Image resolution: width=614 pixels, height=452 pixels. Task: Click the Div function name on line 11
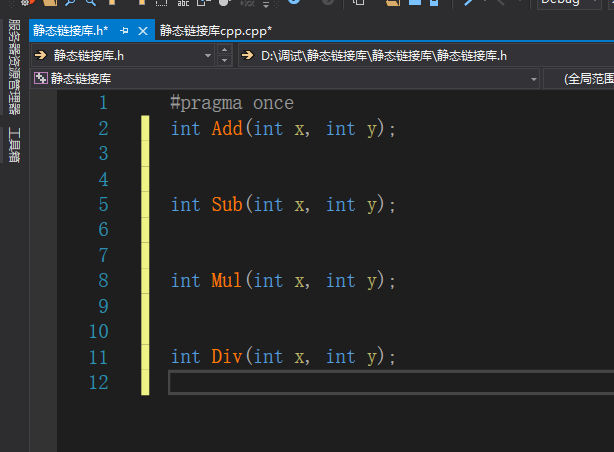(x=227, y=356)
